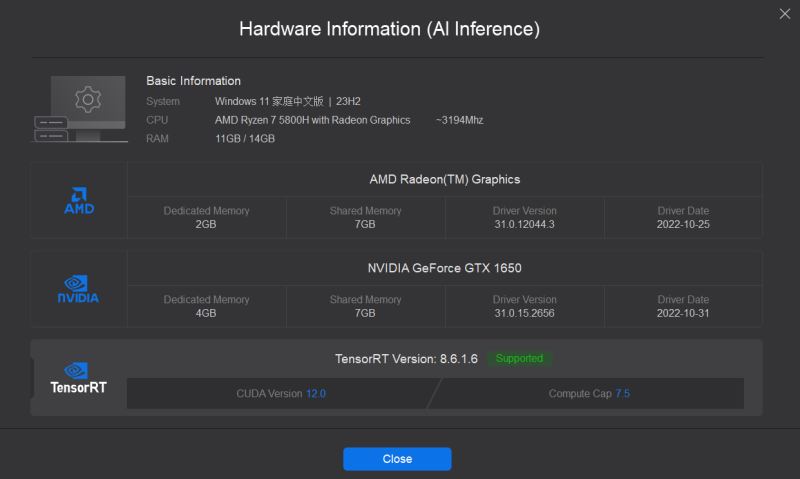Click NVIDIA Dedicated Memory 4GB value

point(206,313)
